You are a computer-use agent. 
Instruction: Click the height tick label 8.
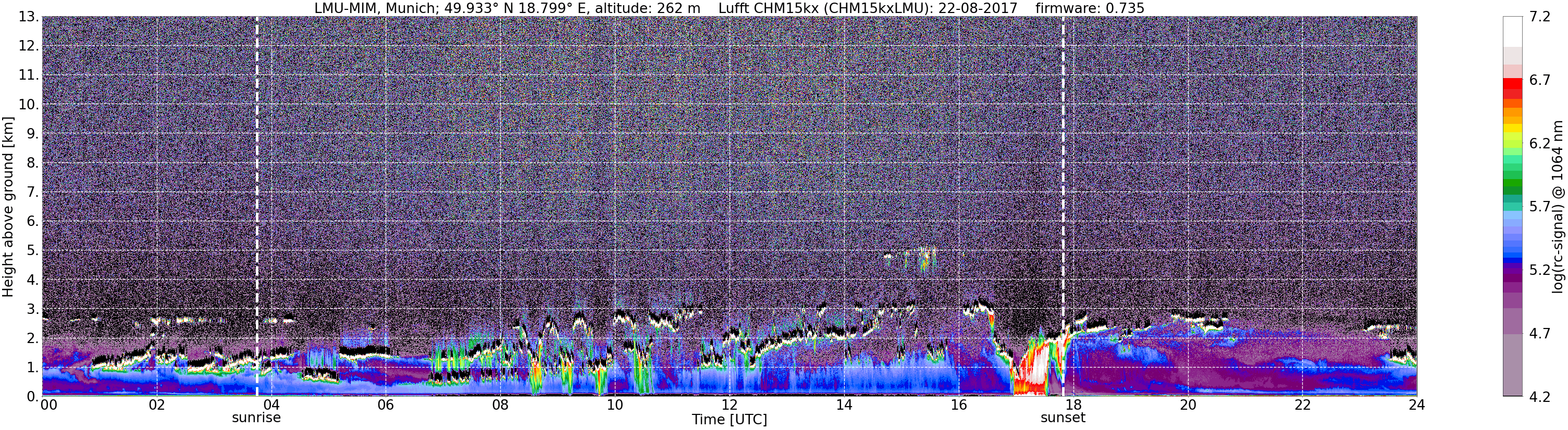33,162
